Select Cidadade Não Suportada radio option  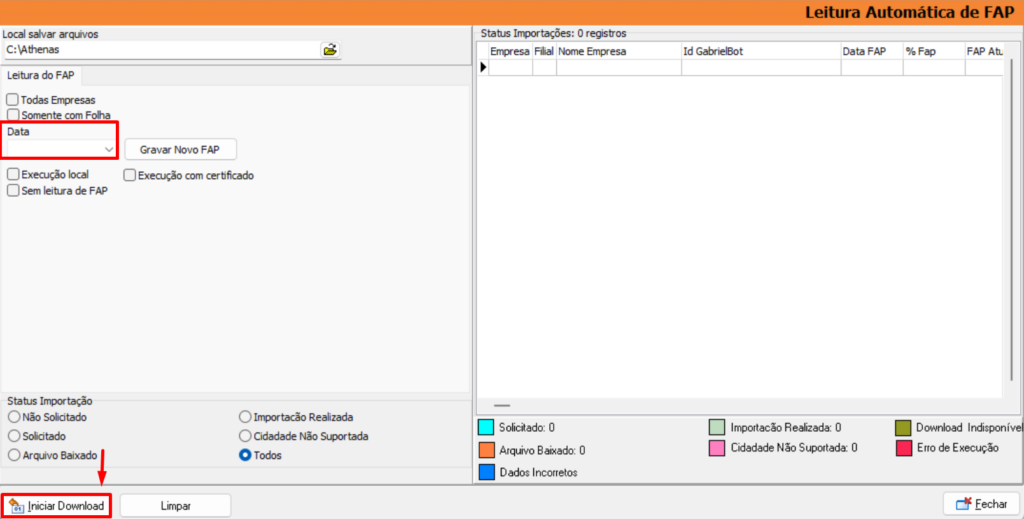click(246, 436)
